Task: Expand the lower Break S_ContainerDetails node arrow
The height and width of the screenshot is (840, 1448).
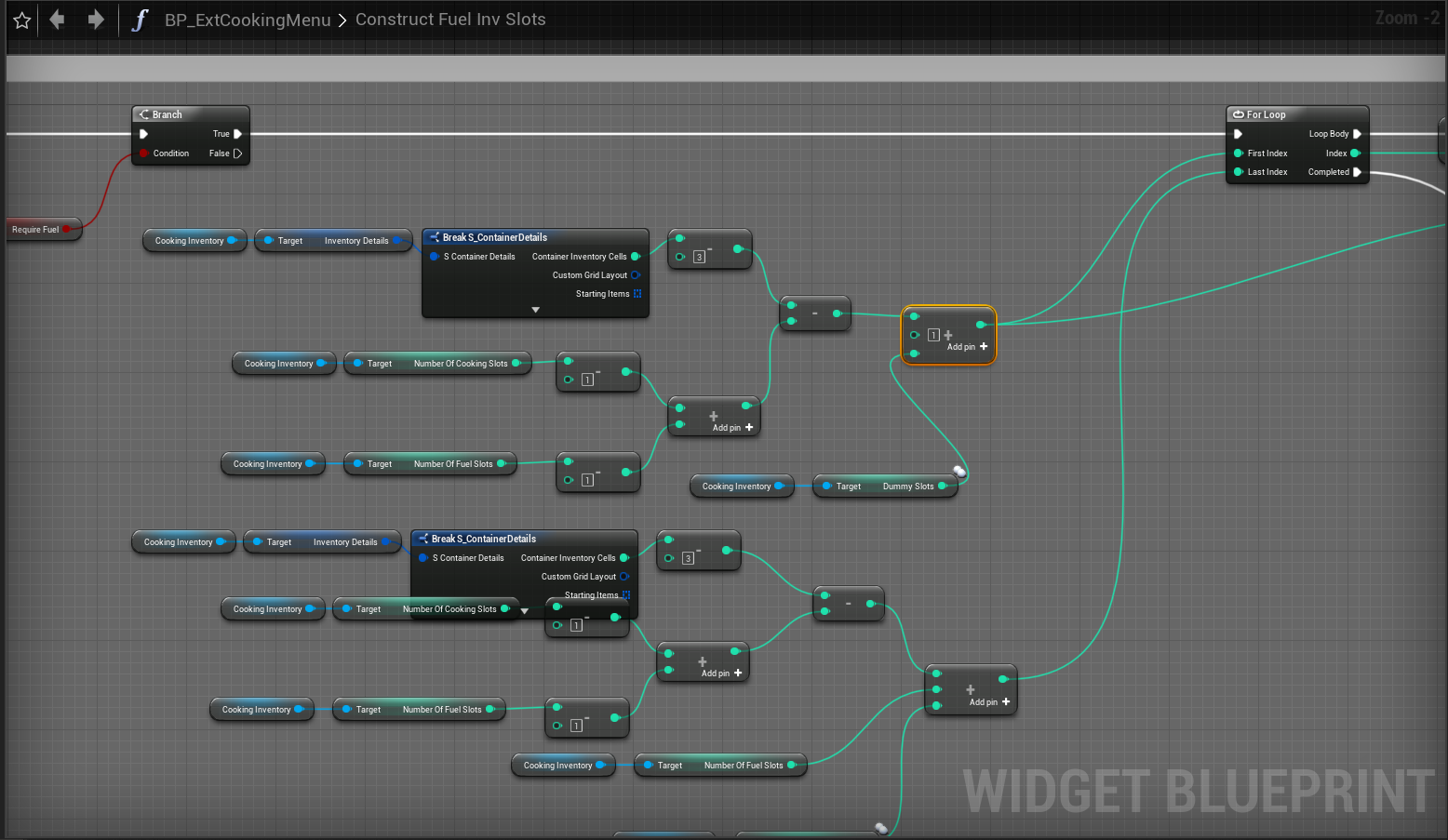Action: coord(525,611)
